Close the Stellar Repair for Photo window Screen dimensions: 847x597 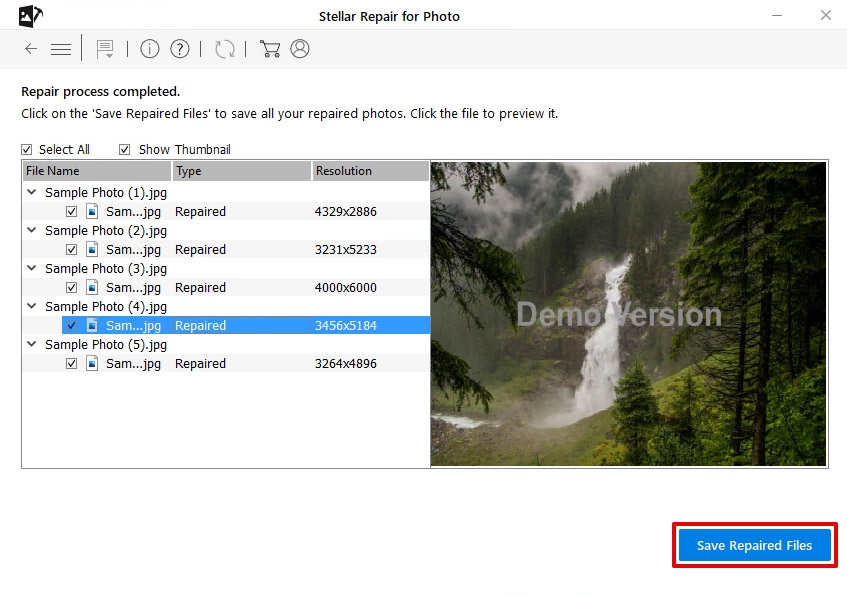825,16
